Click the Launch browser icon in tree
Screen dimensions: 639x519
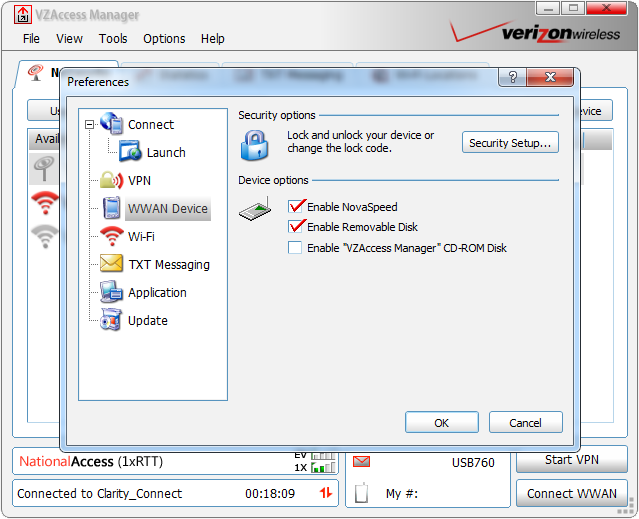tap(130, 152)
